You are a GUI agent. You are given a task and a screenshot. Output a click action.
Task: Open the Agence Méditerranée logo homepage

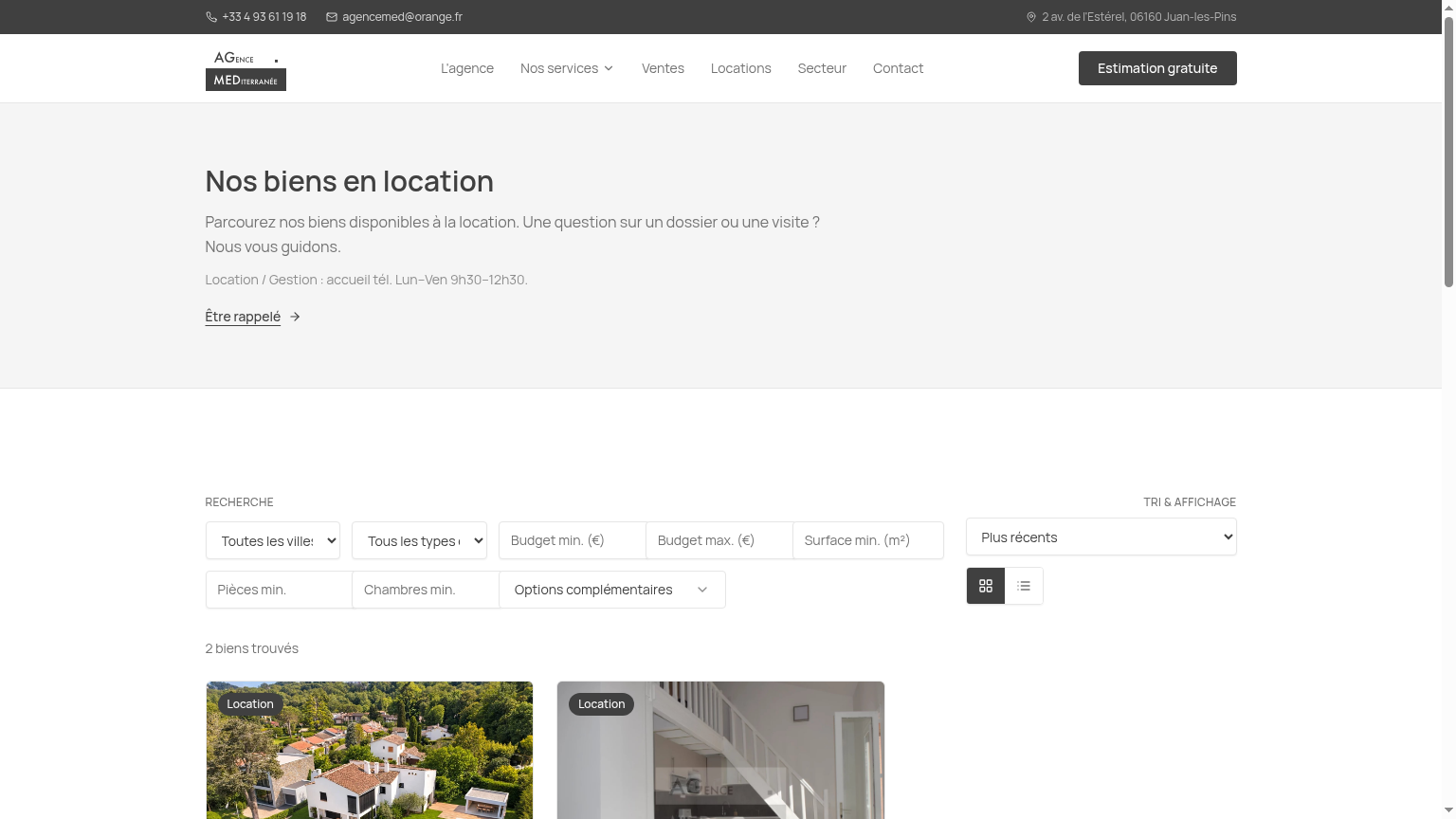[246, 70]
